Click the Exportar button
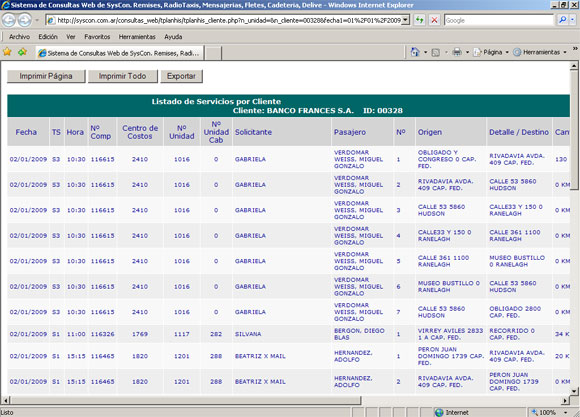Image resolution: width=580 pixels, height=417 pixels. pos(181,76)
